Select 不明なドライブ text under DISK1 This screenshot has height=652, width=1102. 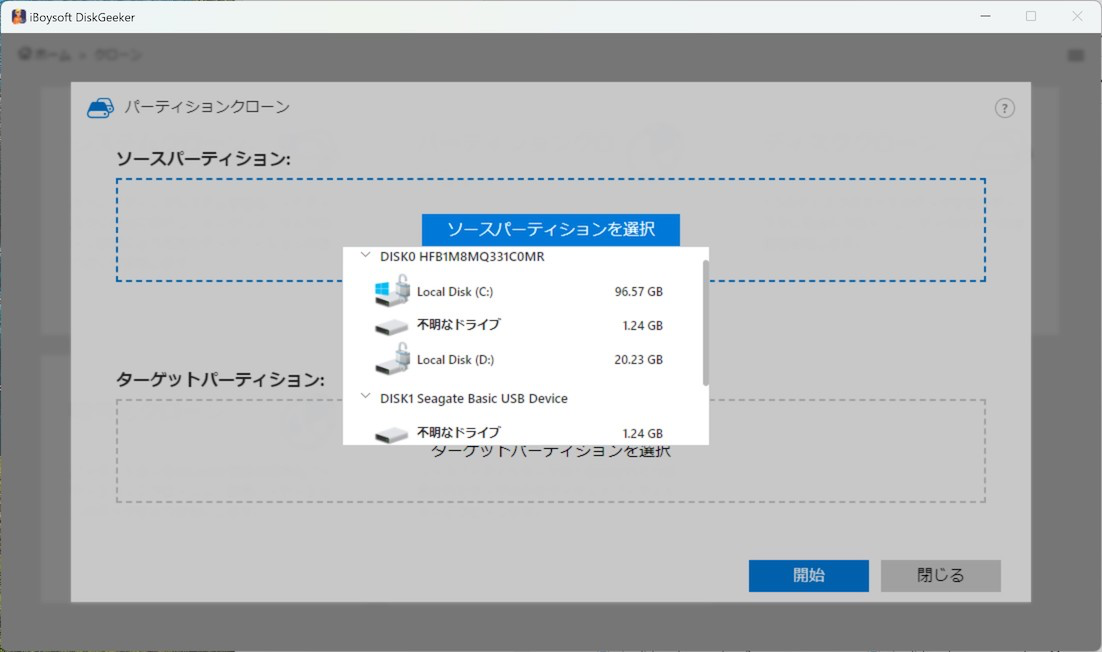[458, 433]
